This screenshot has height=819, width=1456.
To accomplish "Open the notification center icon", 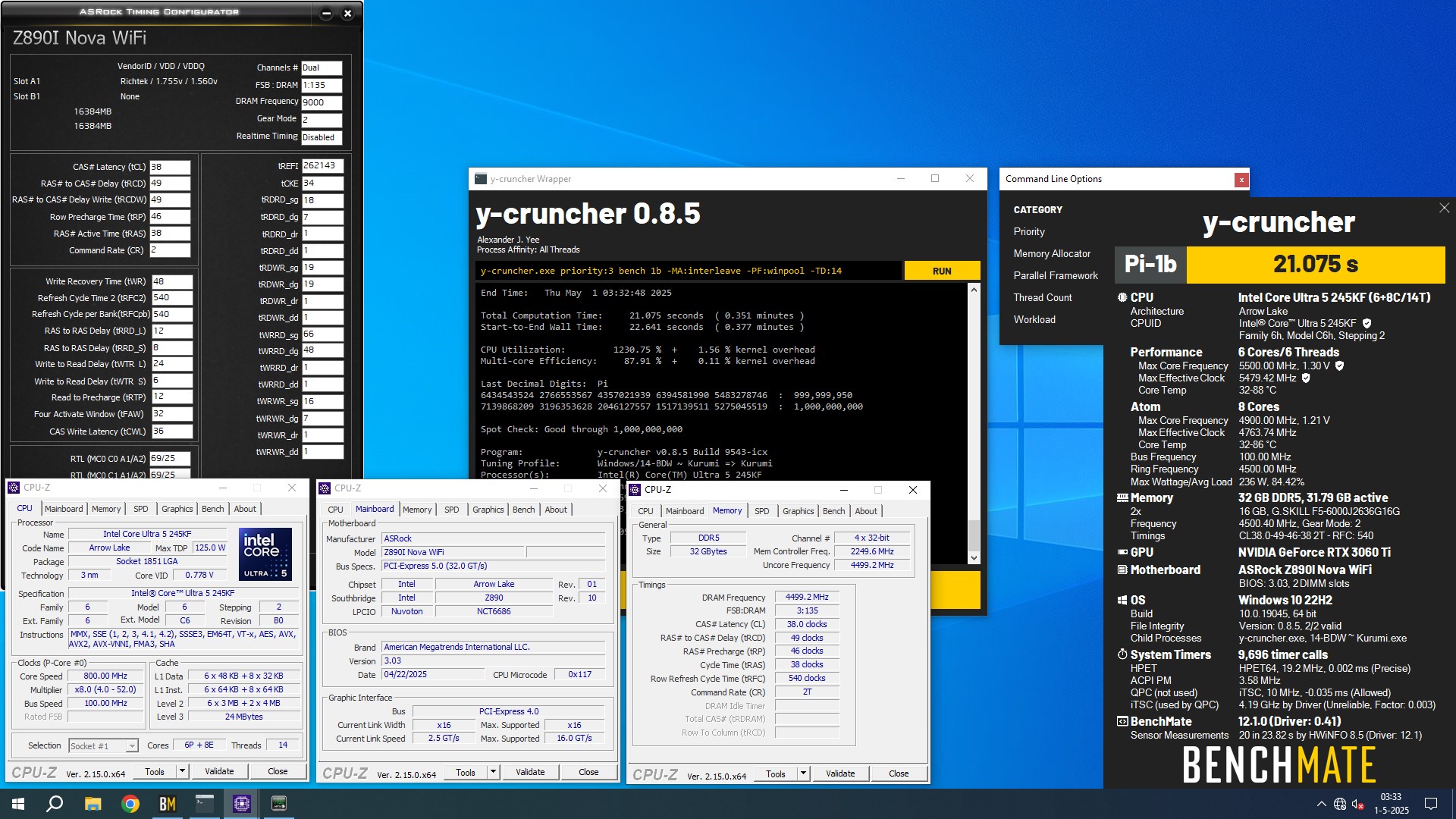I will pyautogui.click(x=1431, y=804).
